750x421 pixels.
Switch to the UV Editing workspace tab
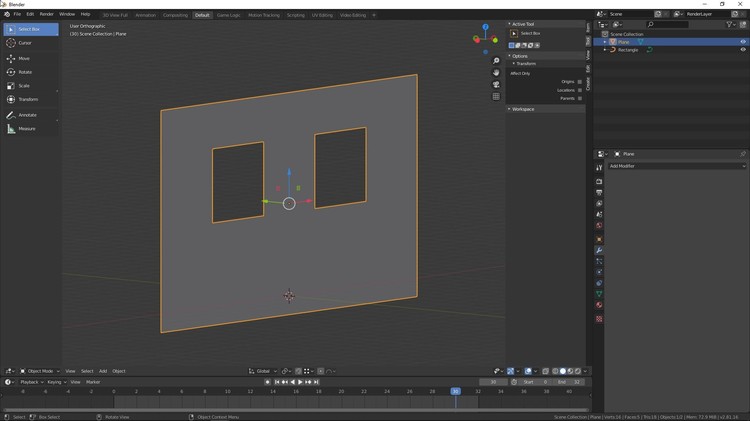click(x=321, y=15)
